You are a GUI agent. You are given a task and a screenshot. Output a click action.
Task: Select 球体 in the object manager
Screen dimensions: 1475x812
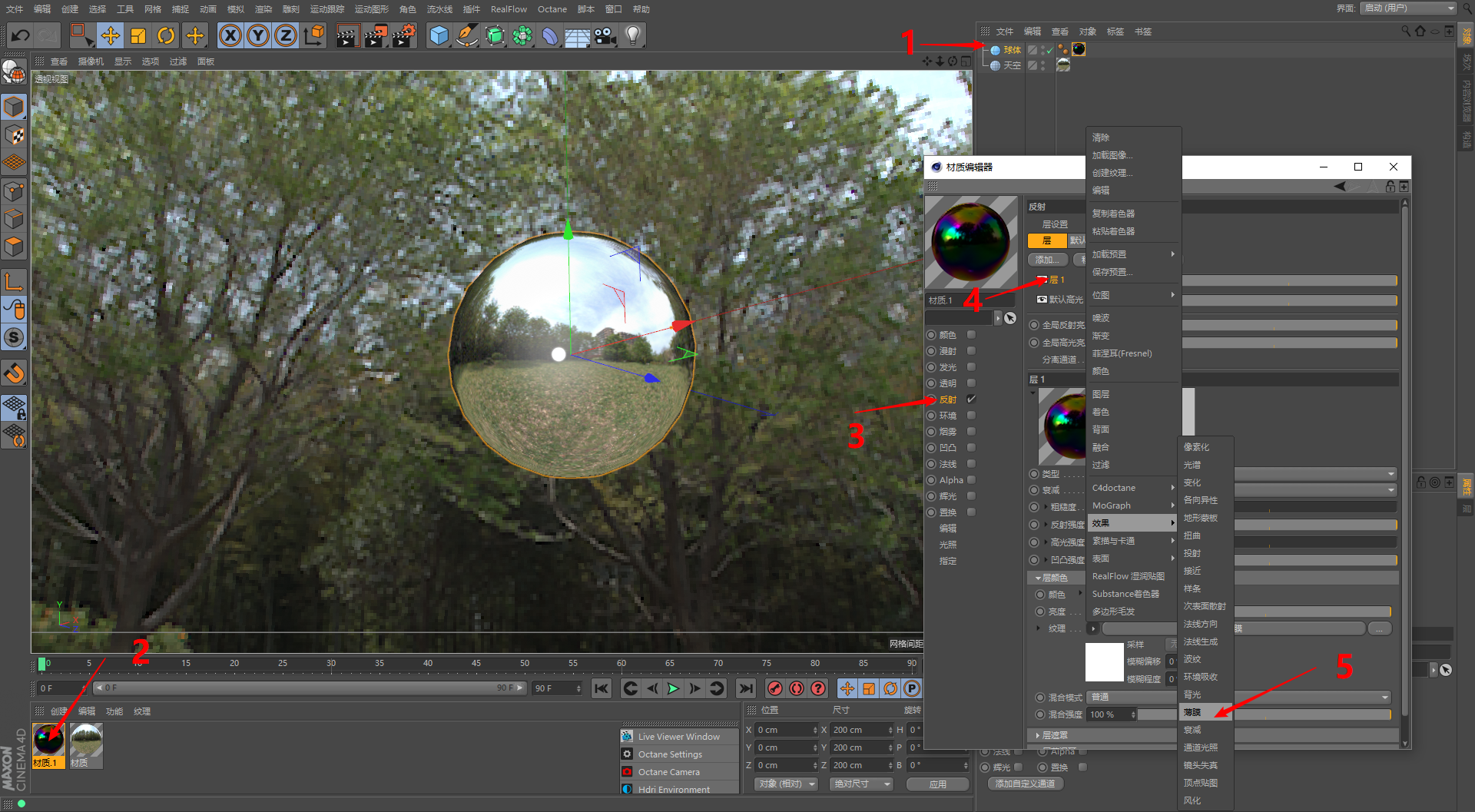(1012, 50)
